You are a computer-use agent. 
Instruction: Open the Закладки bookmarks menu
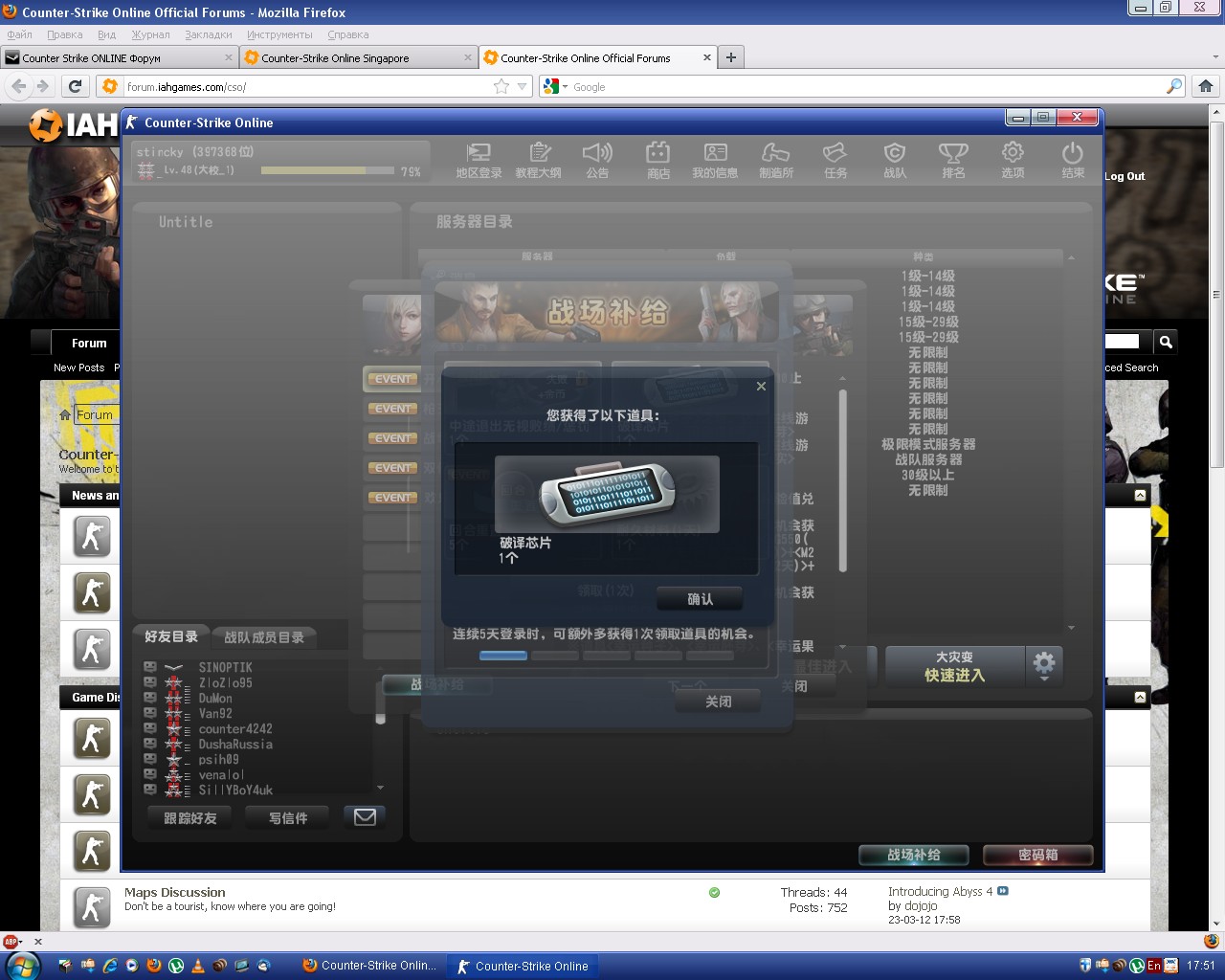click(209, 34)
